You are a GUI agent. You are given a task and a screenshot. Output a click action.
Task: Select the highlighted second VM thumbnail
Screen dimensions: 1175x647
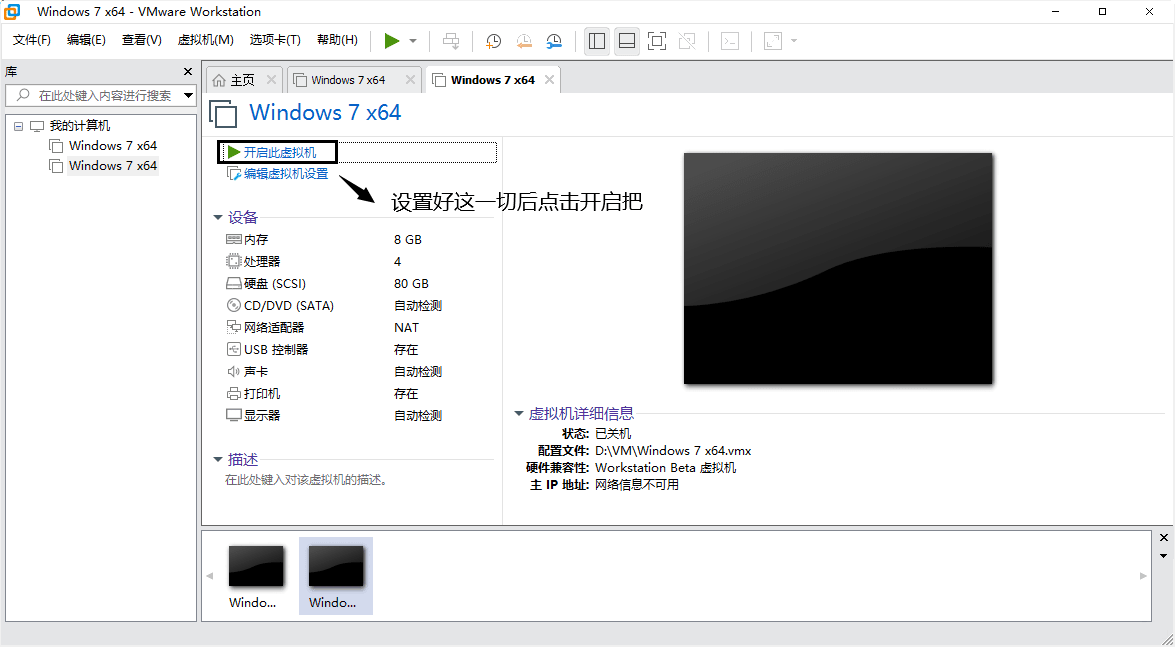pyautogui.click(x=336, y=576)
